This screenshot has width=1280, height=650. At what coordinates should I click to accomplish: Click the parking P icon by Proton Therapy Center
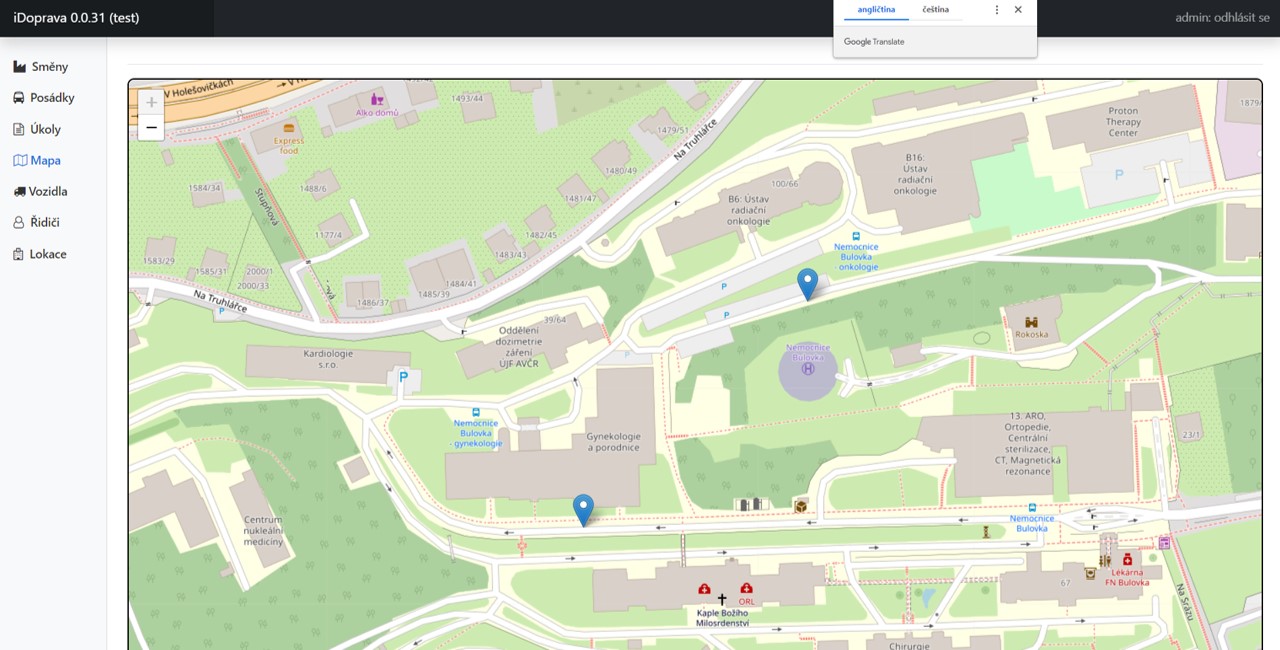[1119, 175]
